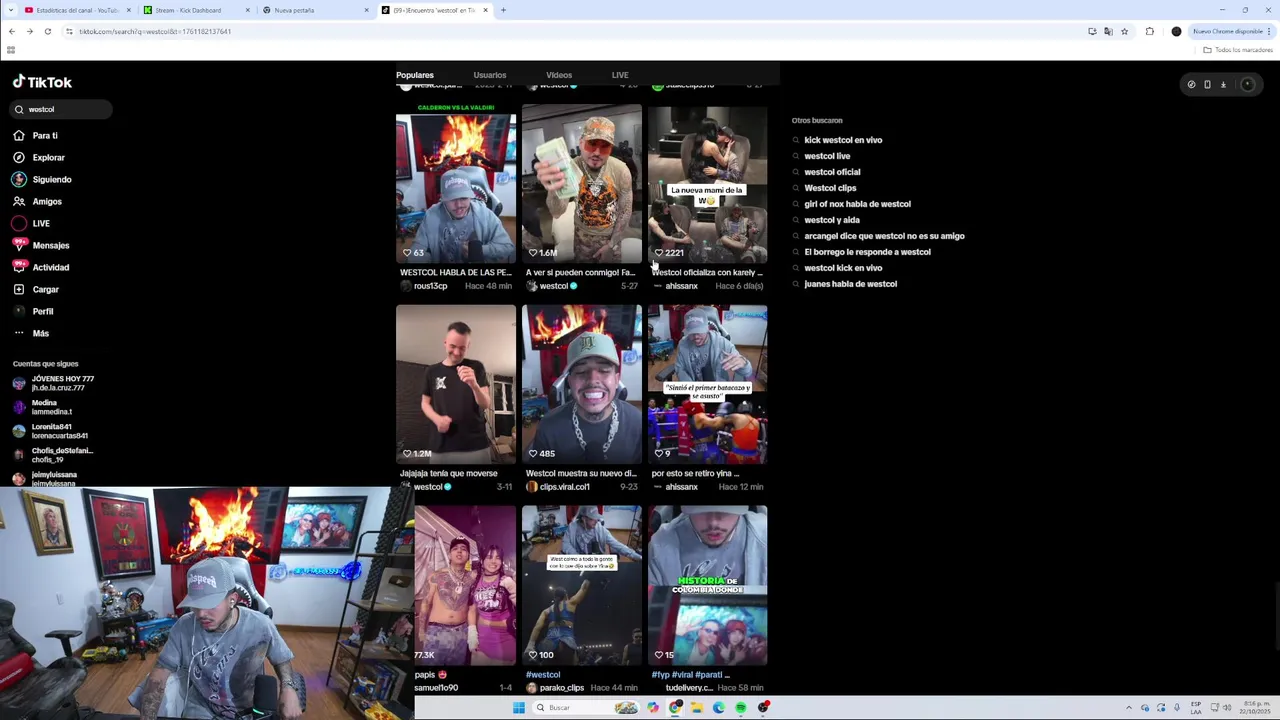Open the '#fyp #viral #parati' video
1280x720 pixels.
[707, 586]
